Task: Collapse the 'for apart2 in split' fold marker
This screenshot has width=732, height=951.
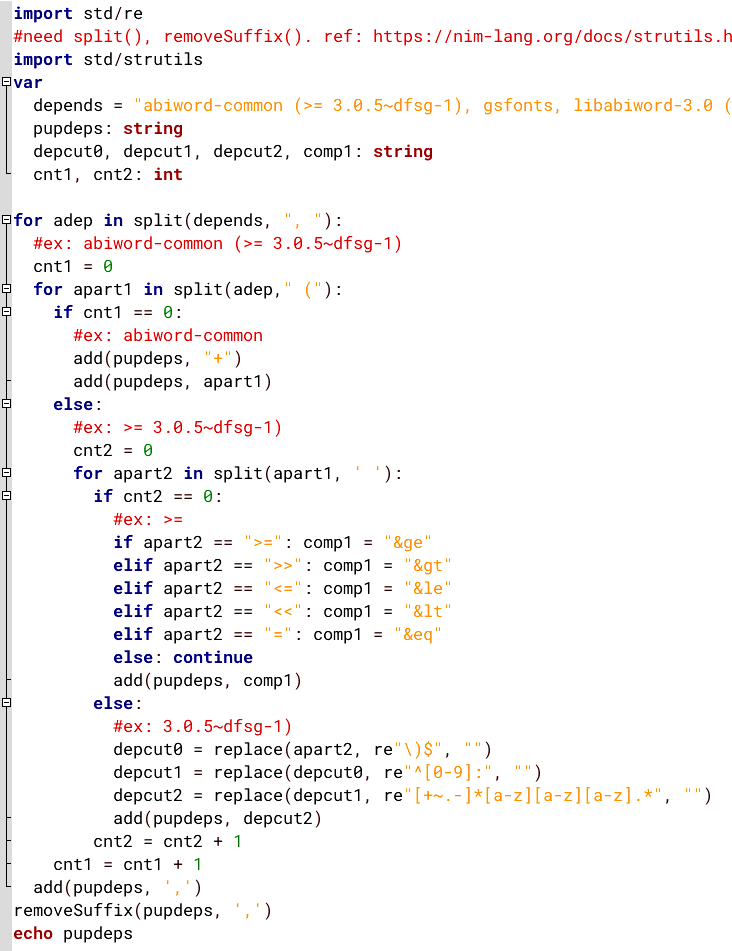Action: coord(6,472)
